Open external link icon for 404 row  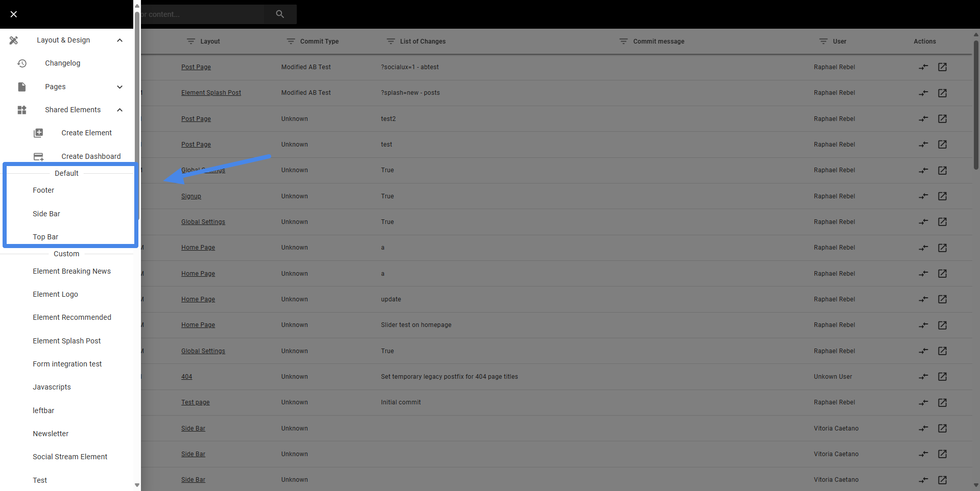pyautogui.click(x=942, y=377)
